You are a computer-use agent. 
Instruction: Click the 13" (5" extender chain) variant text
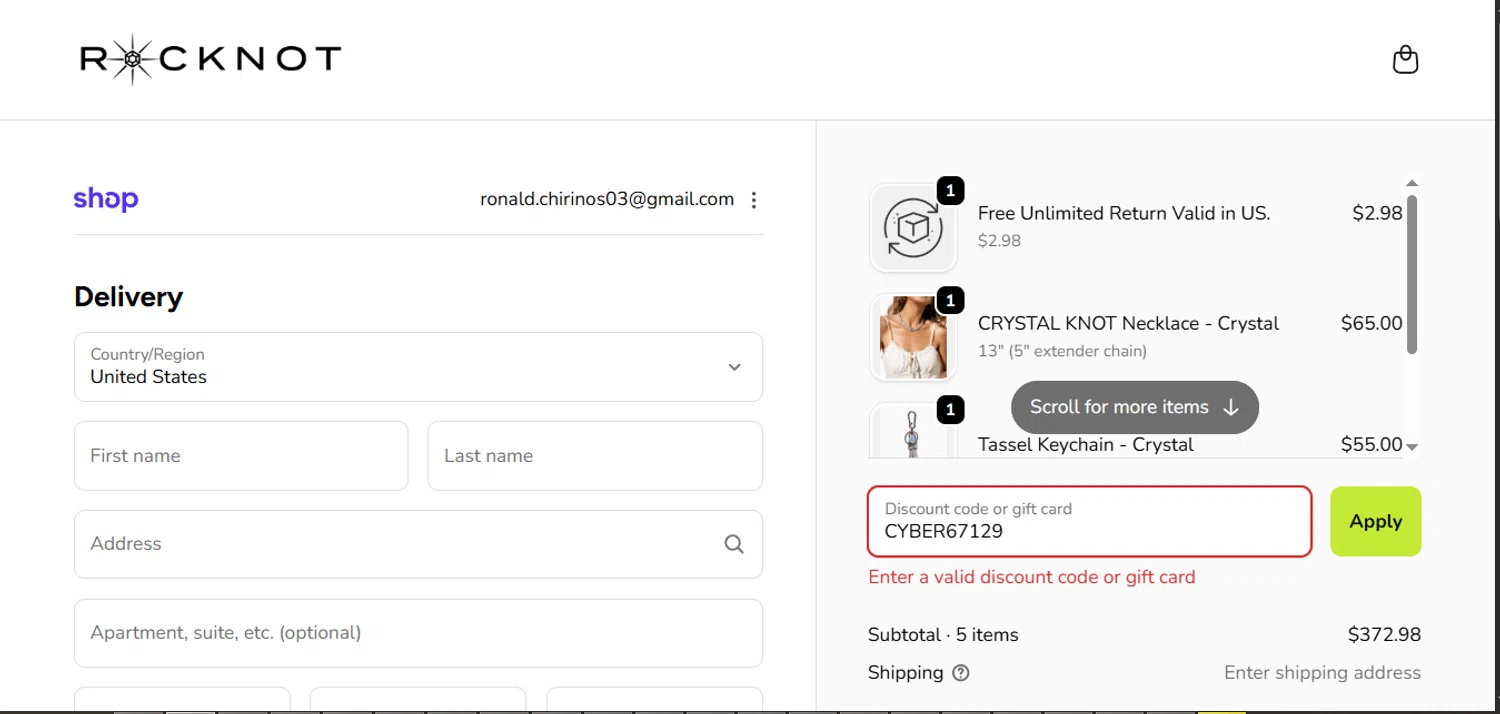[x=1062, y=351]
